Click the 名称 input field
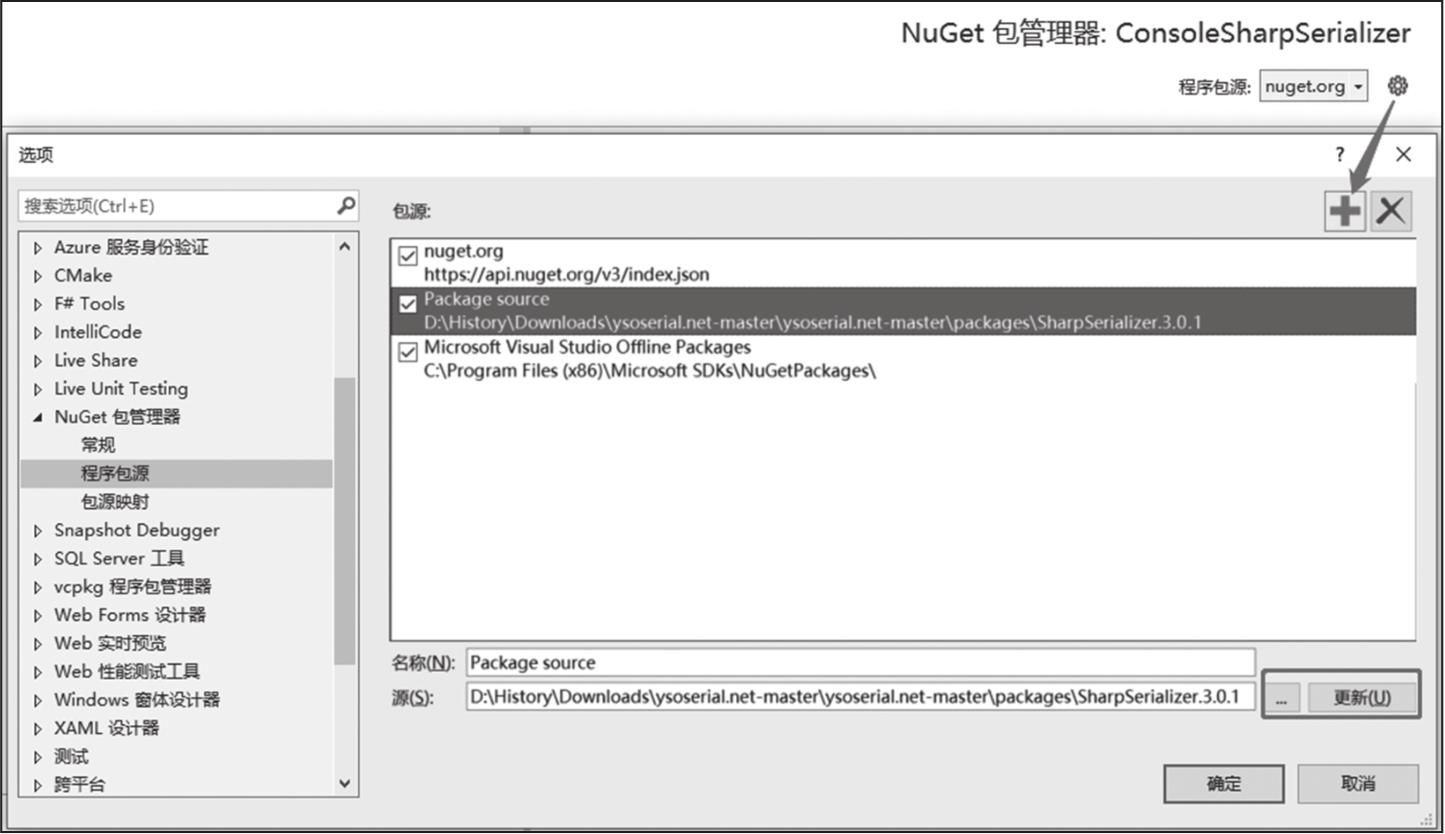The image size is (1445, 834). click(x=860, y=662)
